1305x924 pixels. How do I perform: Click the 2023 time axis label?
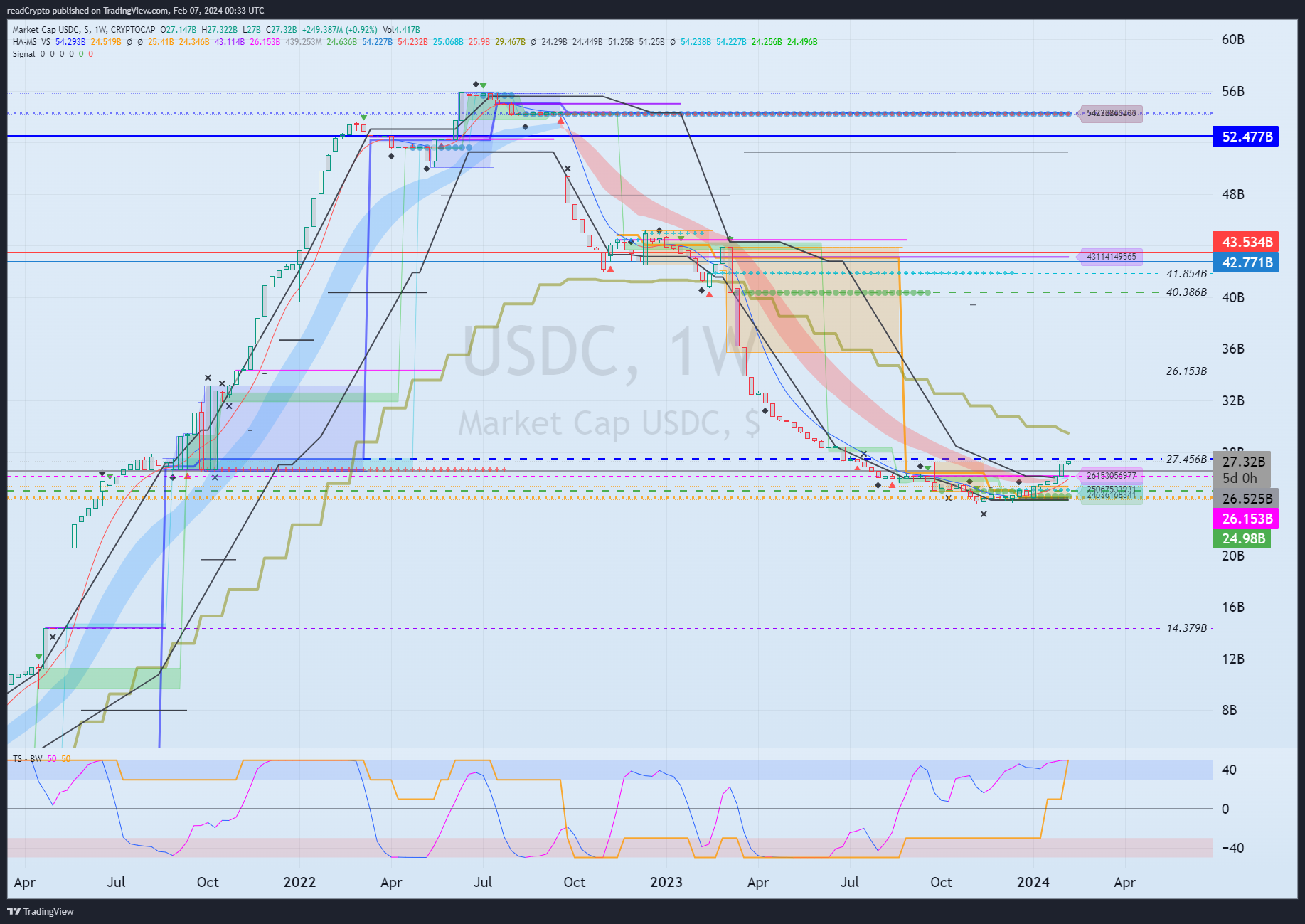(666, 882)
